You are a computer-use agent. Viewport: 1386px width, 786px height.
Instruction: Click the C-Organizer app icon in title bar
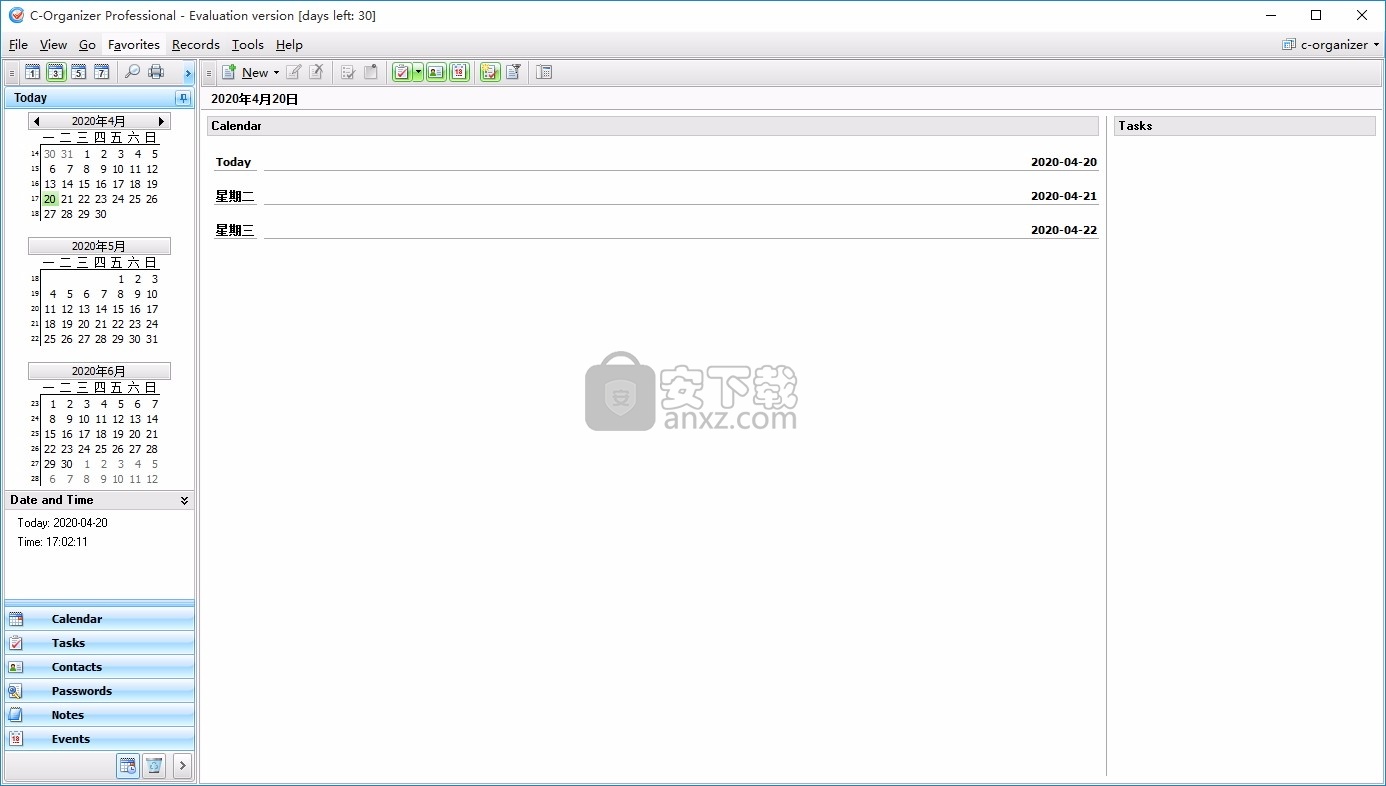[x=16, y=15]
